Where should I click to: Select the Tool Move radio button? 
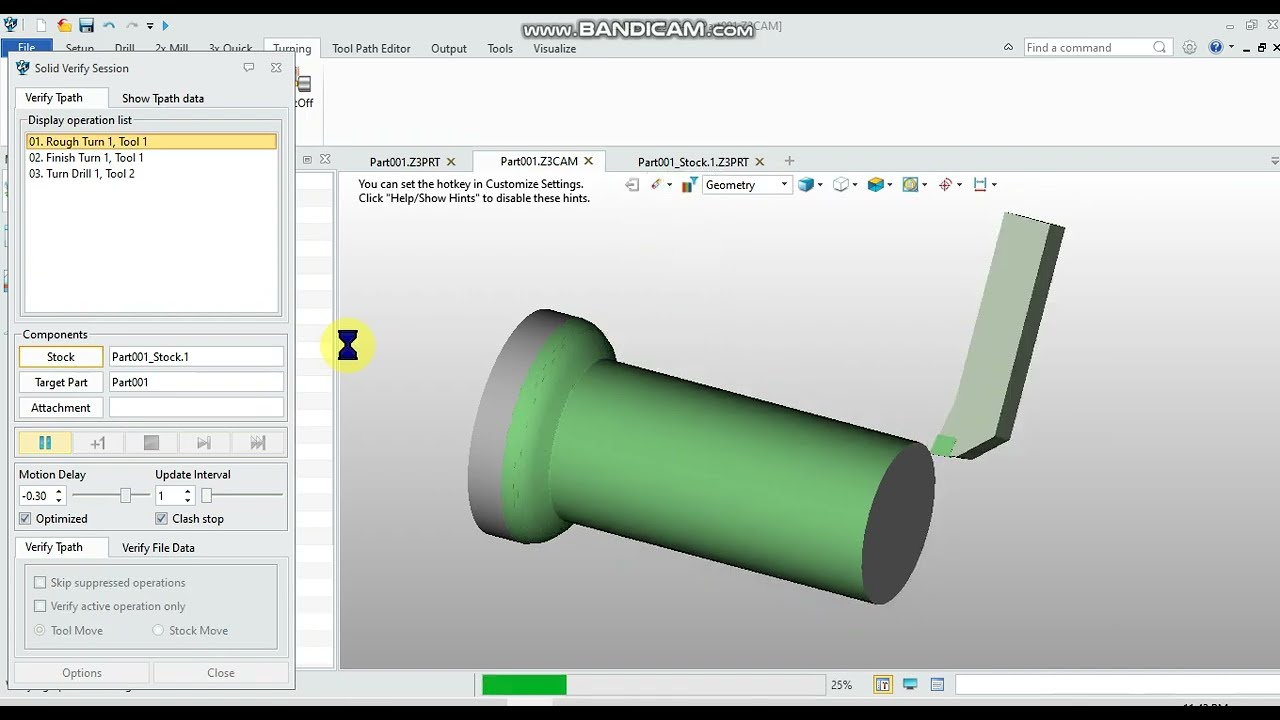[x=40, y=631]
